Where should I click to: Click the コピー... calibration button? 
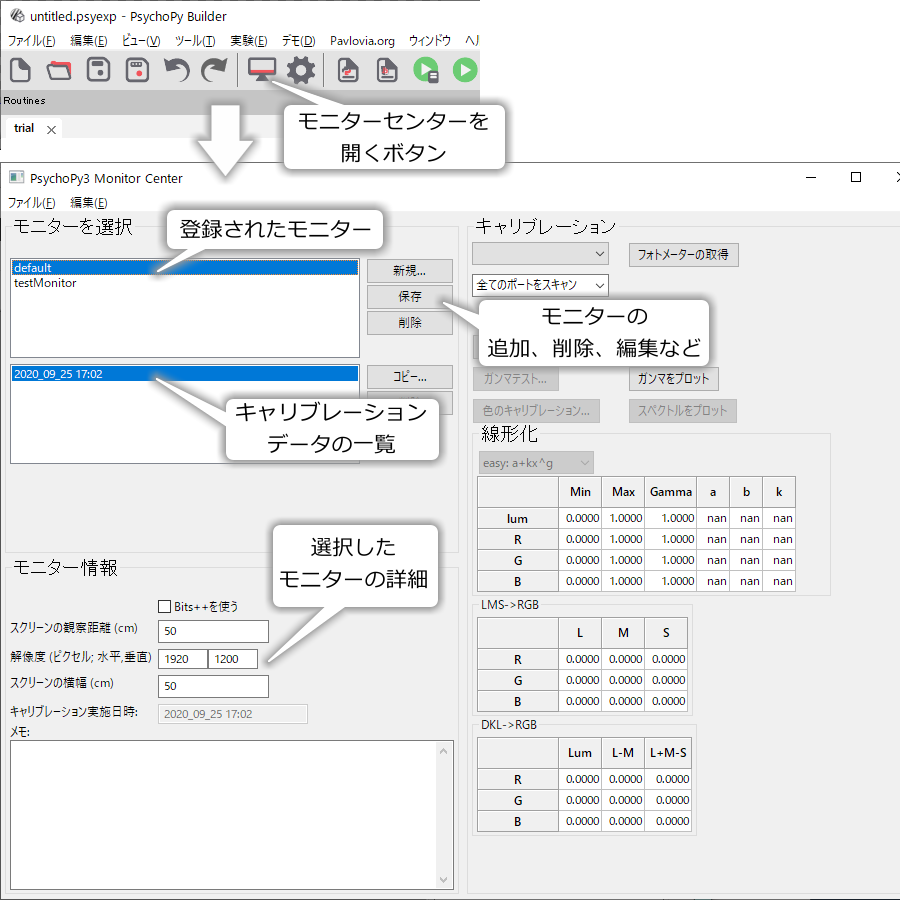coord(410,377)
